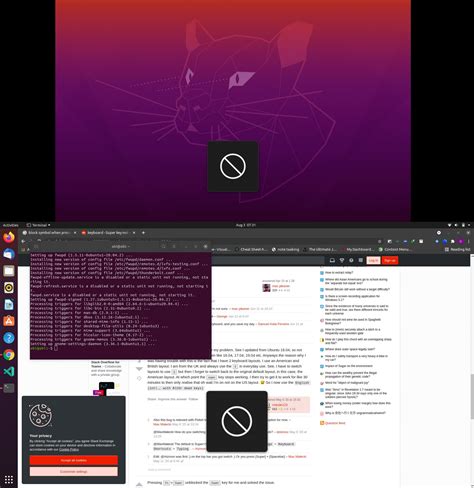
Task: Open the Reading list button
Action: coord(457,249)
